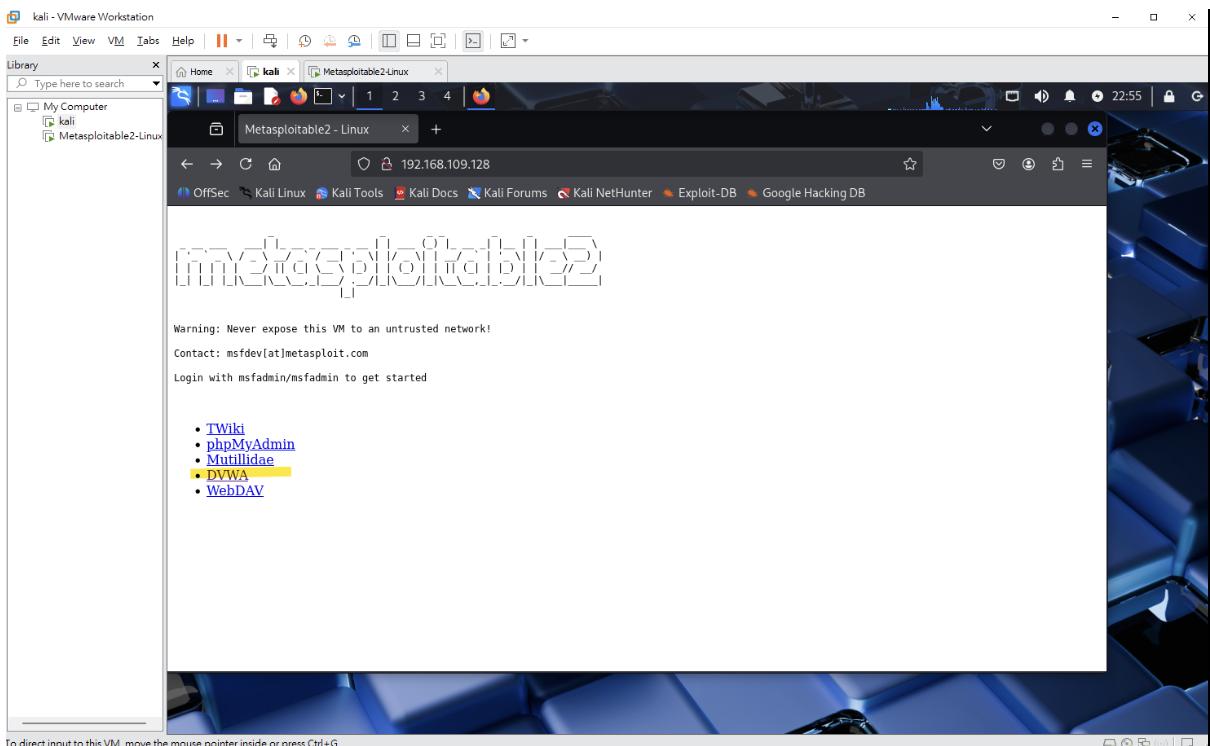Bookmark this page with star icon
Viewport: 1210px width, 746px height.
[910, 164]
